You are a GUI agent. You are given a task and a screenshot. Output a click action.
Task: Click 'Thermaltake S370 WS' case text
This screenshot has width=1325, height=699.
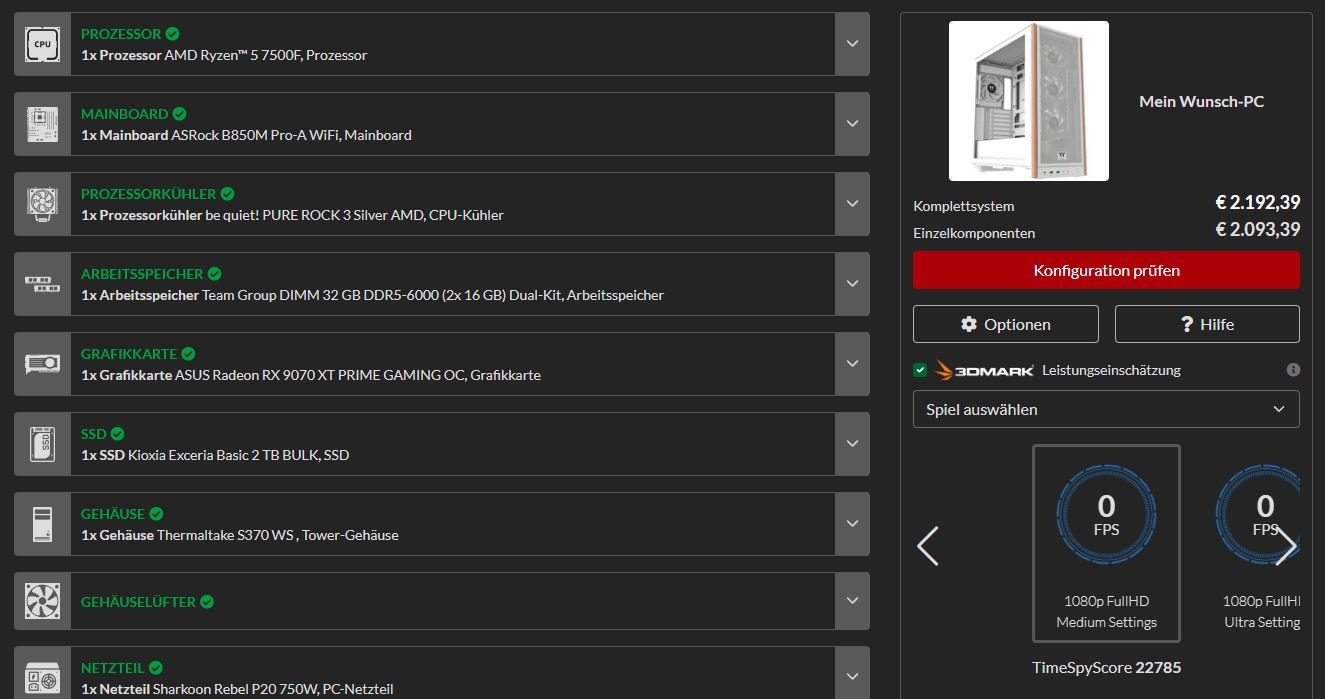pos(226,535)
